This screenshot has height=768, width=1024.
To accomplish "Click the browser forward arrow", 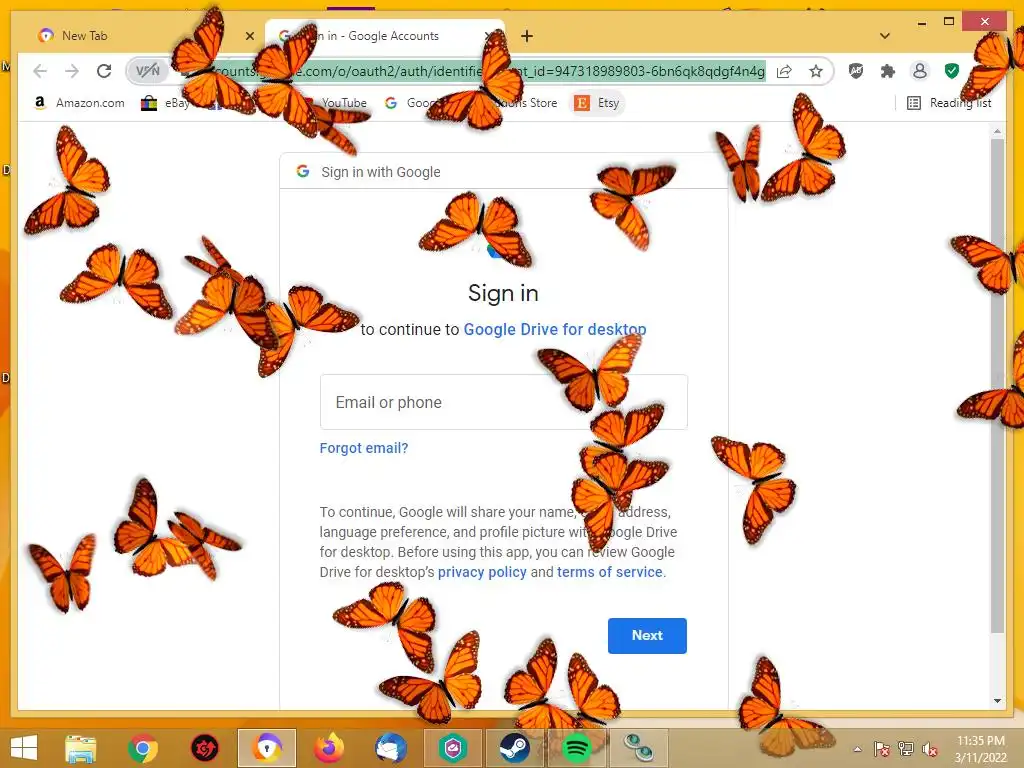I will click(72, 71).
